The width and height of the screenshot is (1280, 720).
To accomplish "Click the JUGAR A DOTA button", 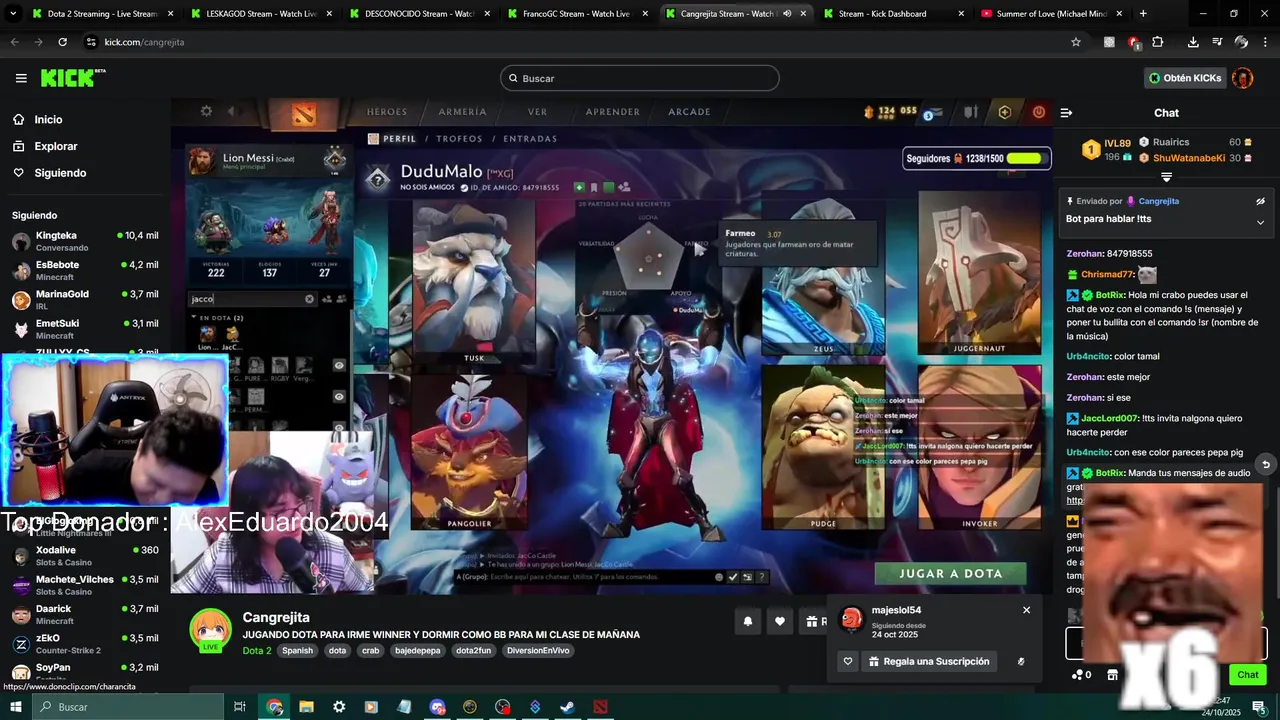I will pyautogui.click(x=951, y=573).
